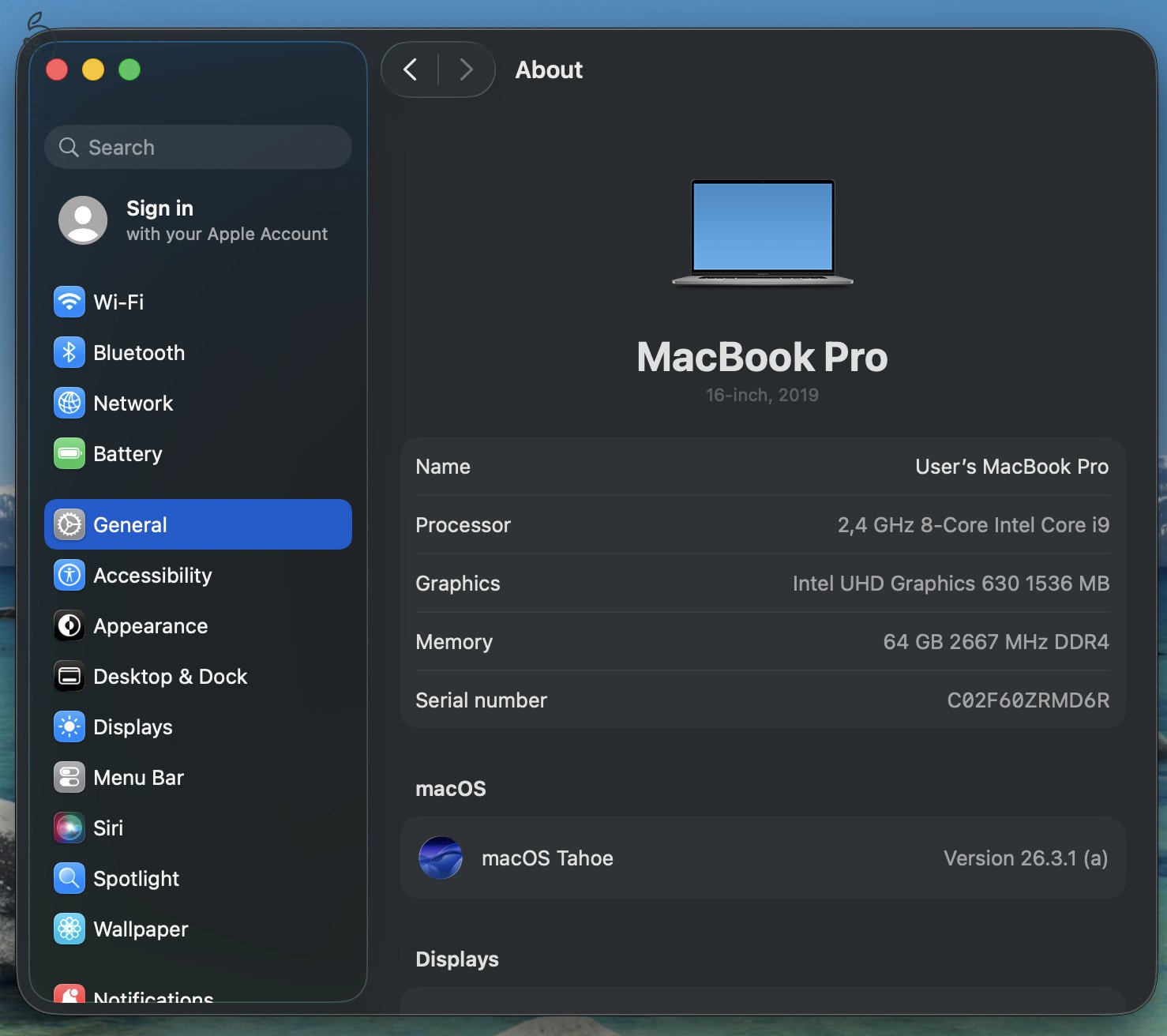Select the Menu Bar label in sidebar
Screen dimensions: 1167x1036
[138, 777]
